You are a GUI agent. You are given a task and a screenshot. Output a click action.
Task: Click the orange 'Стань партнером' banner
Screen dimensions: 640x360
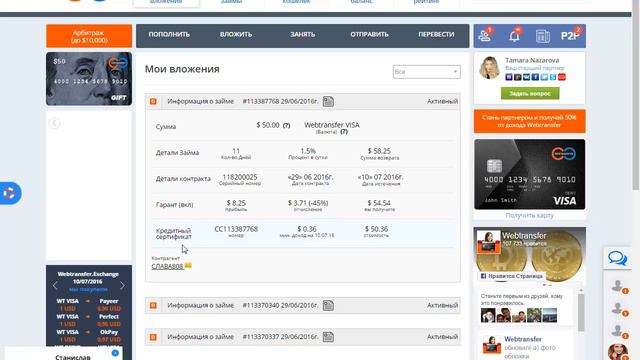click(x=530, y=121)
